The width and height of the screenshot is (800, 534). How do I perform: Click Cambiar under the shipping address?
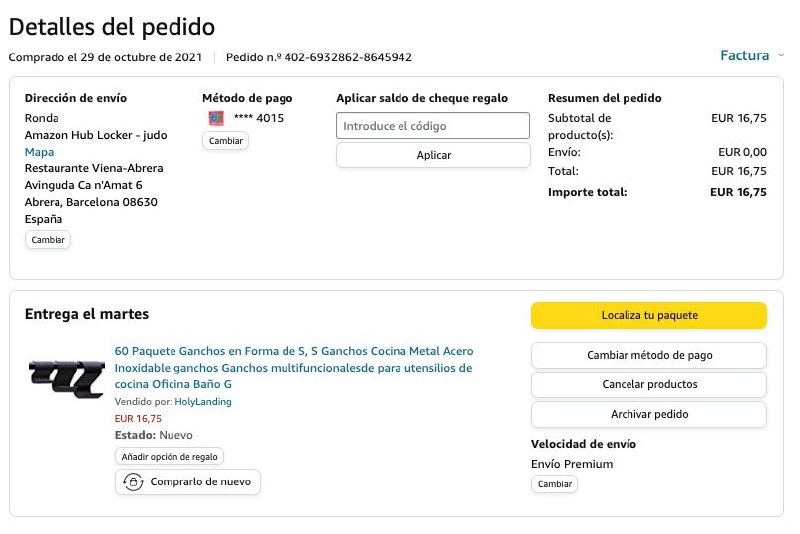click(x=48, y=240)
